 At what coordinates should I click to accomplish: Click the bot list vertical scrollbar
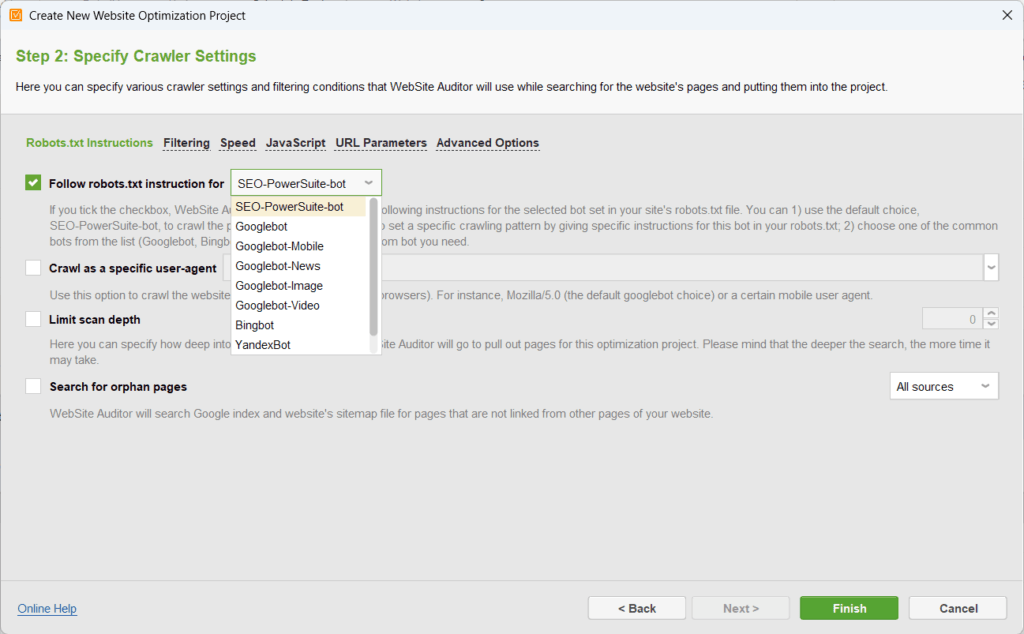click(x=374, y=266)
